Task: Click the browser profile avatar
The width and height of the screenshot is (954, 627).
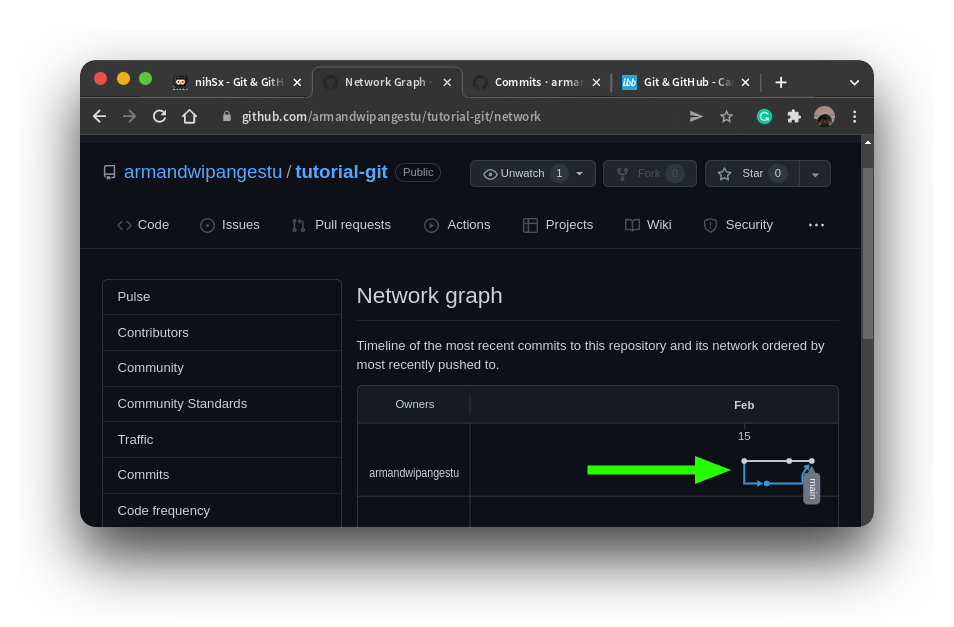Action: (824, 116)
